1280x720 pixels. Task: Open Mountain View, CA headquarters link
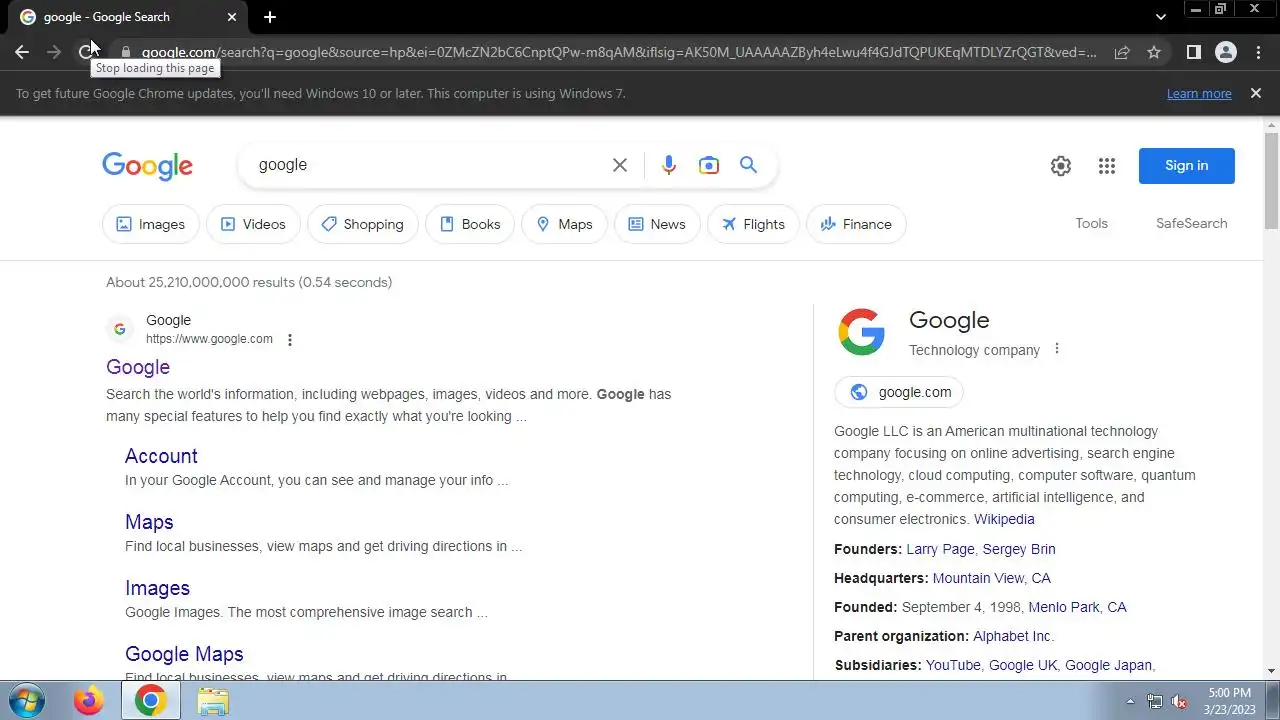point(992,578)
